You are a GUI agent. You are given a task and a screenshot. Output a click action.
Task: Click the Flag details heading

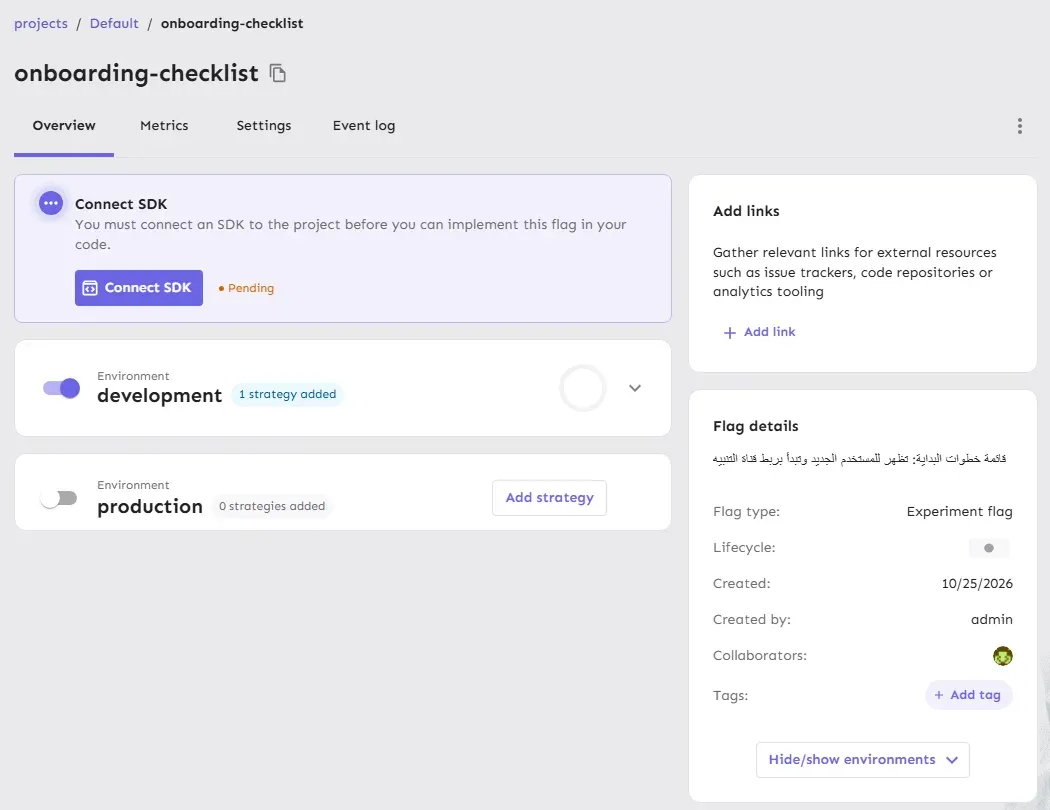coord(755,426)
